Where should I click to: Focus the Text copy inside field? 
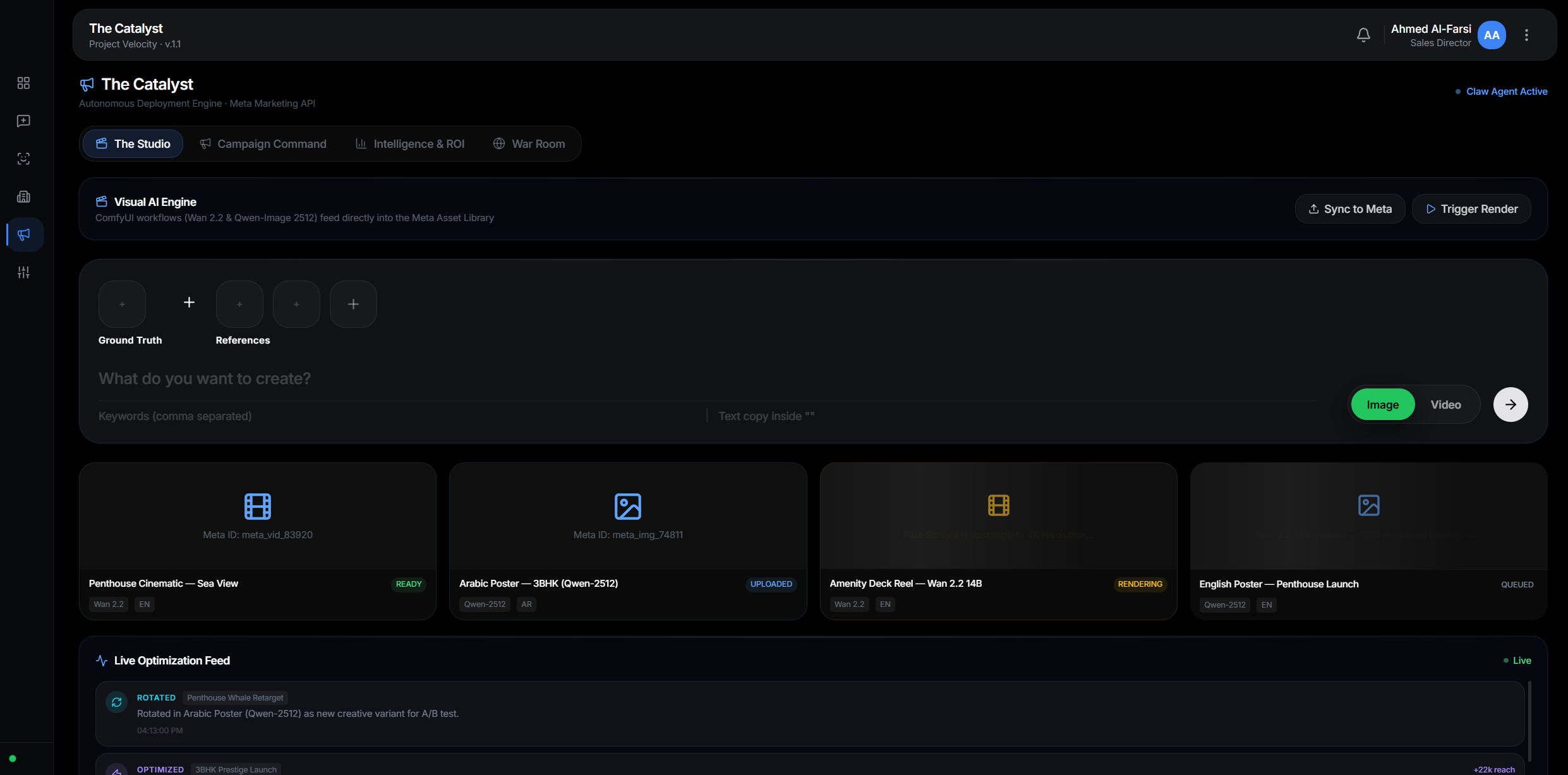[1017, 416]
